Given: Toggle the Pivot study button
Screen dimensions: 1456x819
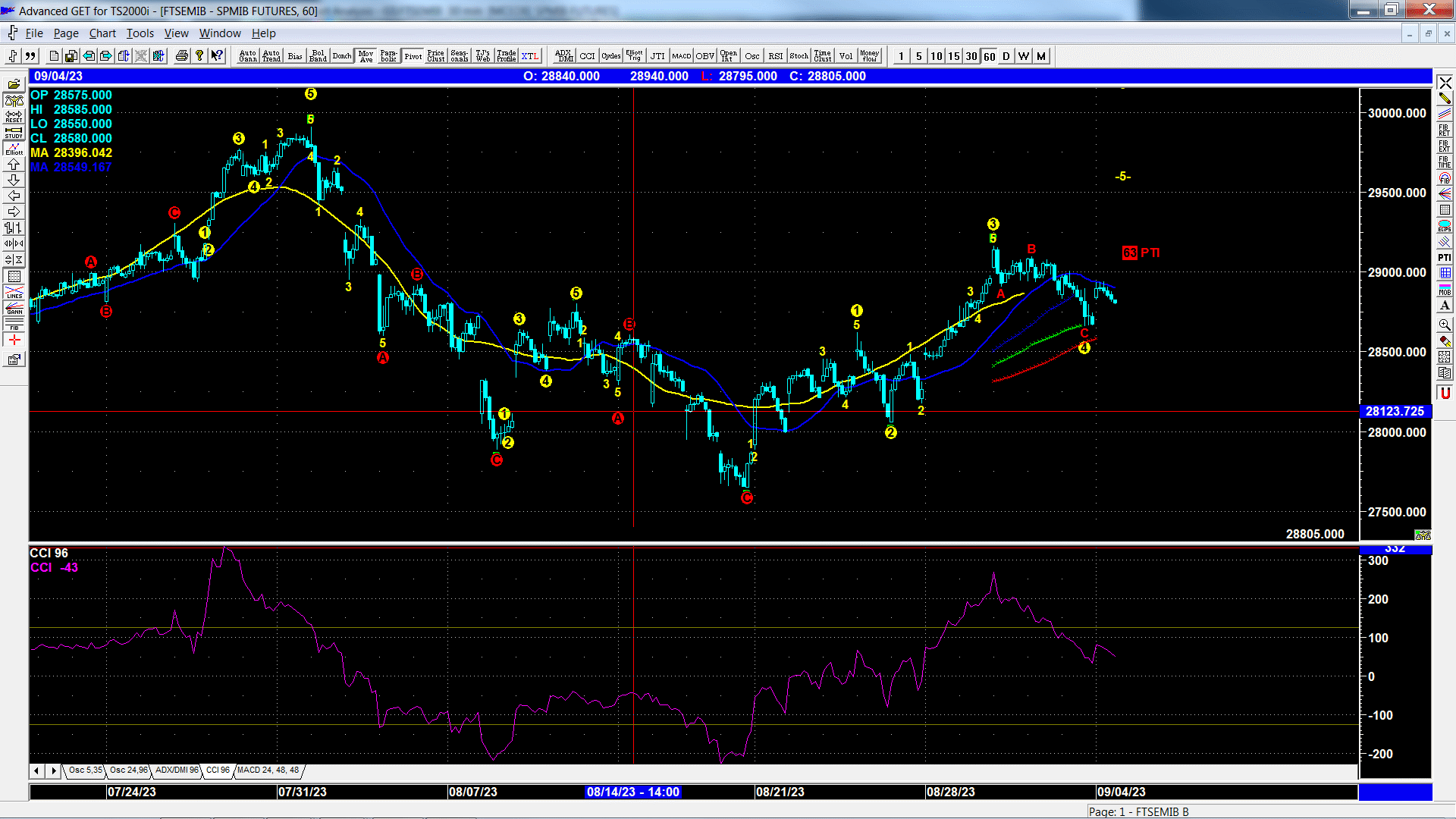Looking at the screenshot, I should click(413, 56).
